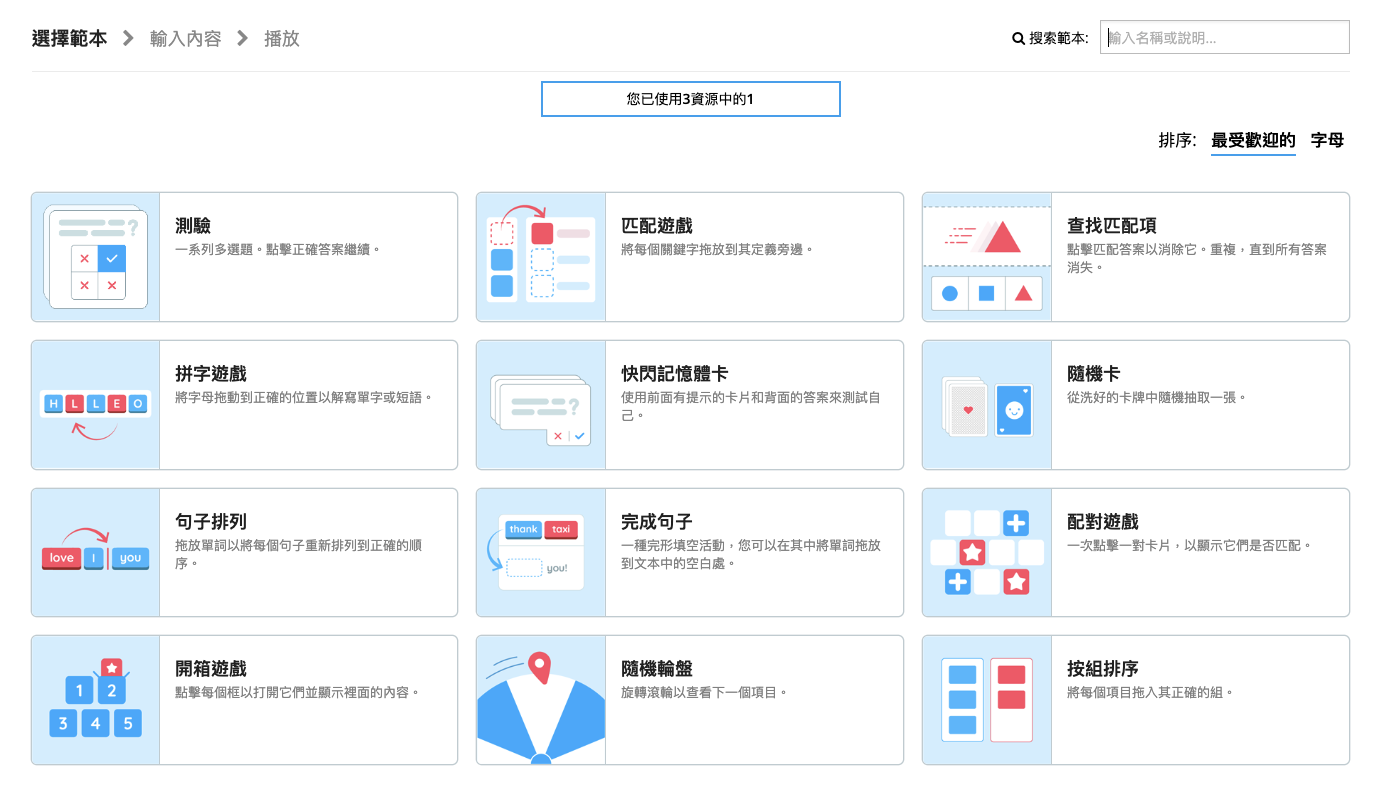Click the 選擇範本 breadcrumb step

(x=69, y=39)
